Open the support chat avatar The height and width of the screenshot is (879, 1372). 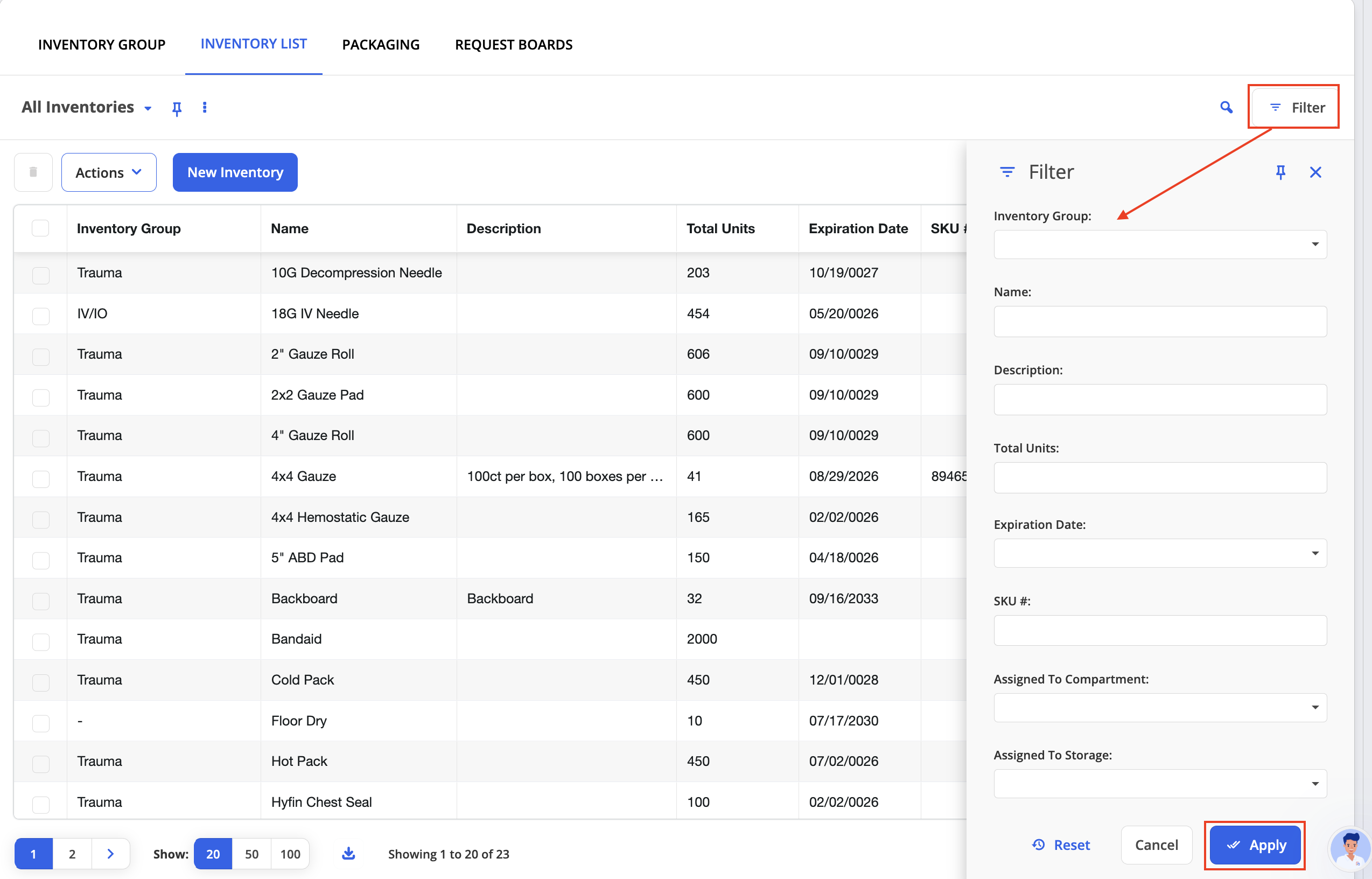click(1350, 849)
